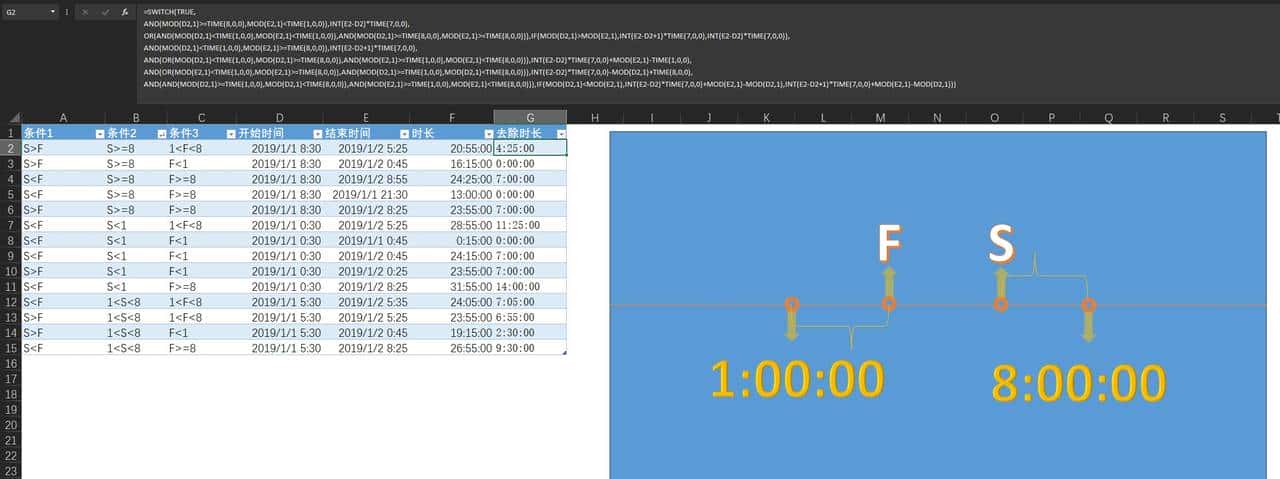
Task: Click the Insert Function fx icon
Action: pyautogui.click(x=125, y=12)
